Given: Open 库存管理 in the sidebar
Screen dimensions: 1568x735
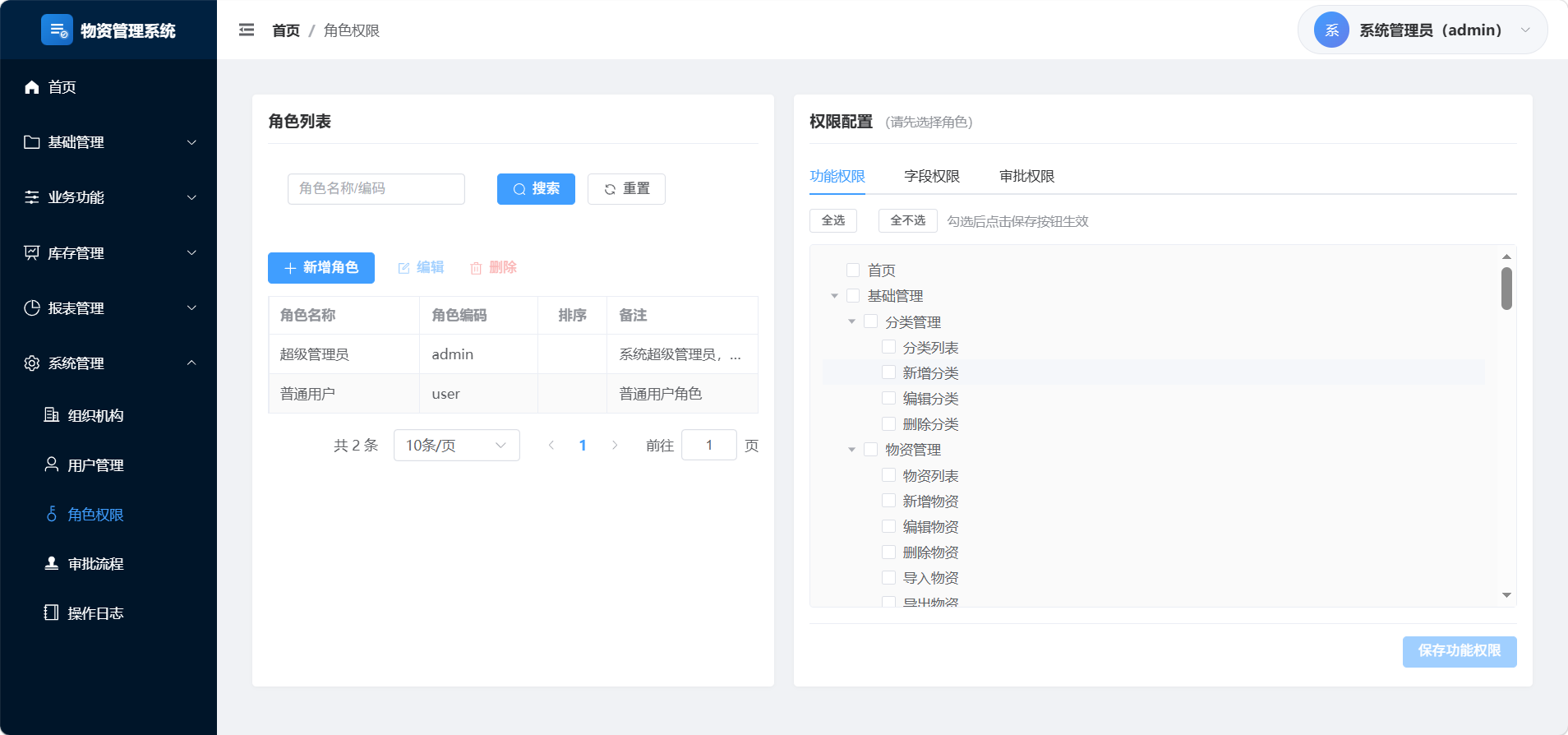Looking at the screenshot, I should click(108, 253).
